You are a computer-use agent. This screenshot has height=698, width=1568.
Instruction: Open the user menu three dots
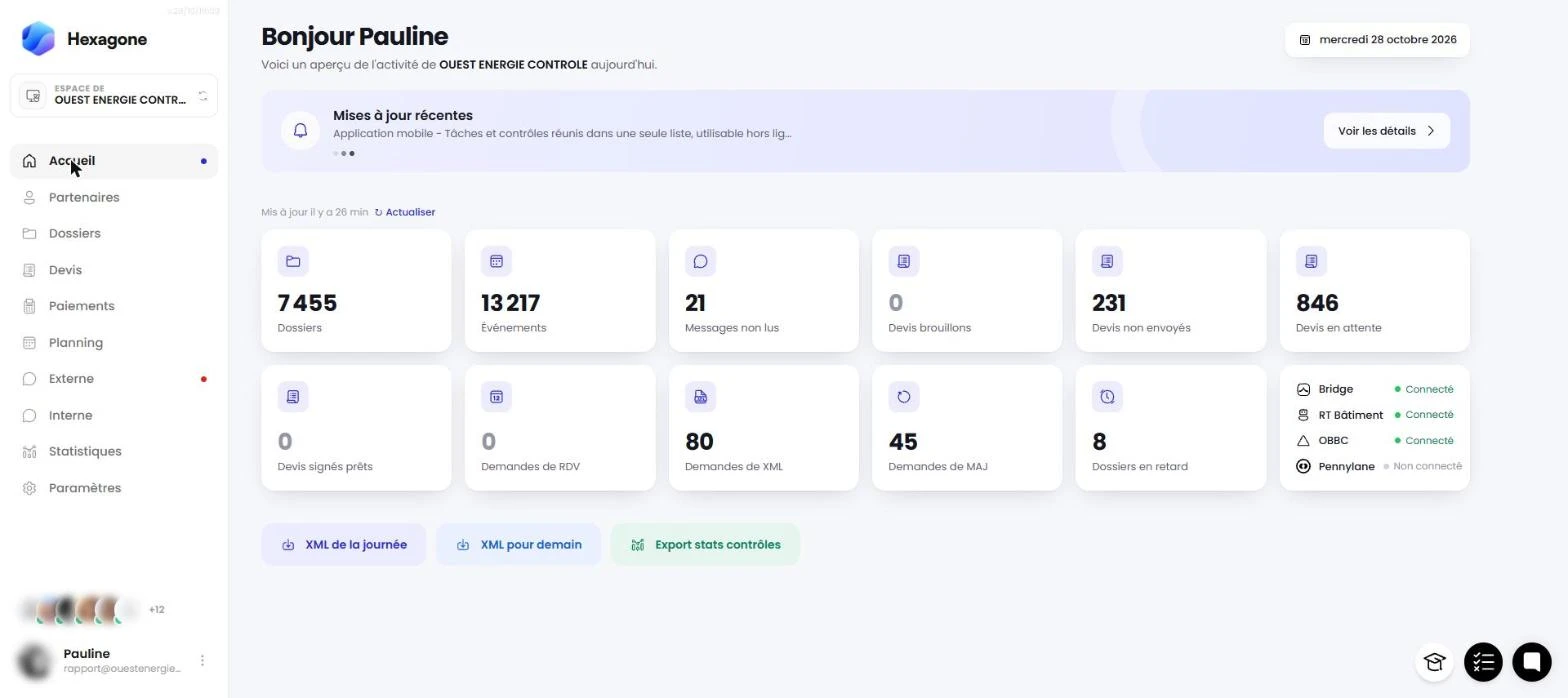pyautogui.click(x=202, y=661)
